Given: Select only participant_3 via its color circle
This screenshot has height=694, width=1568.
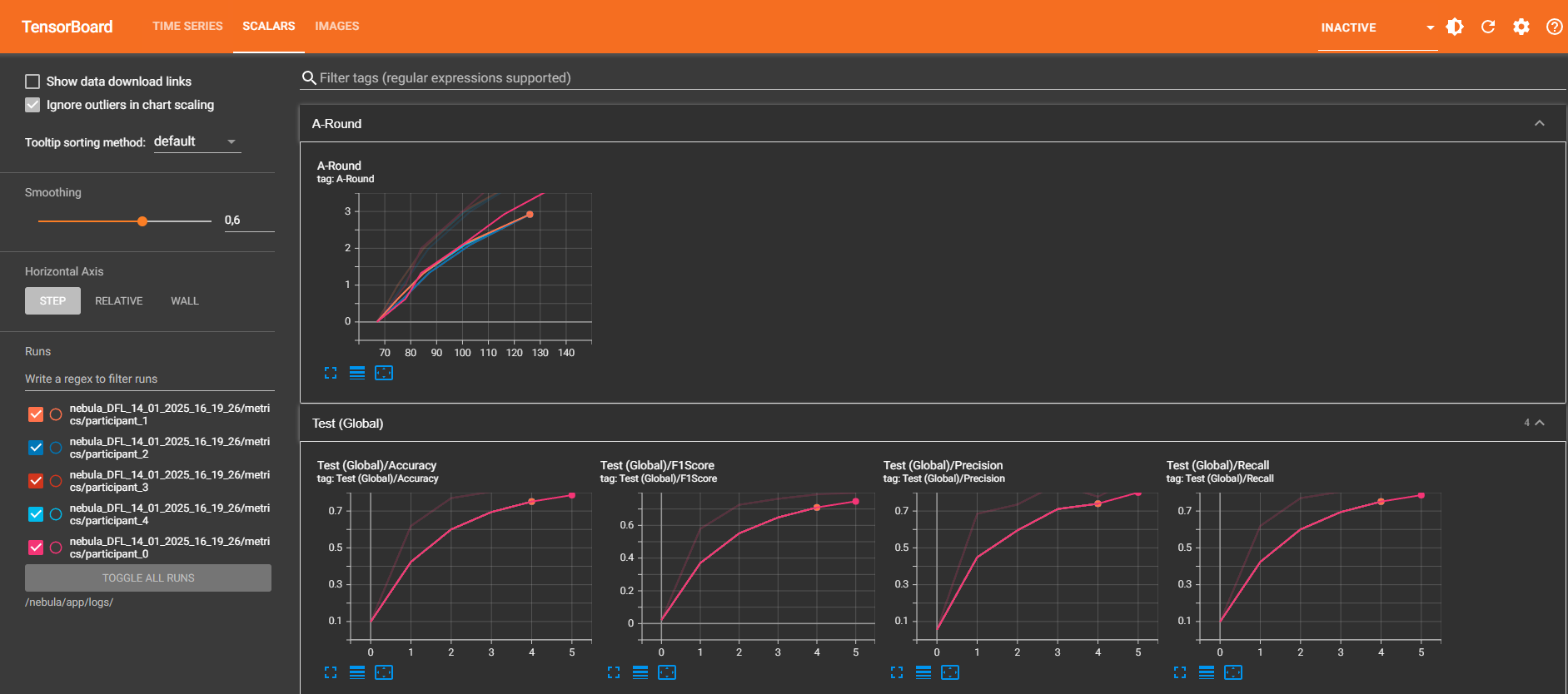Looking at the screenshot, I should pyautogui.click(x=56, y=481).
